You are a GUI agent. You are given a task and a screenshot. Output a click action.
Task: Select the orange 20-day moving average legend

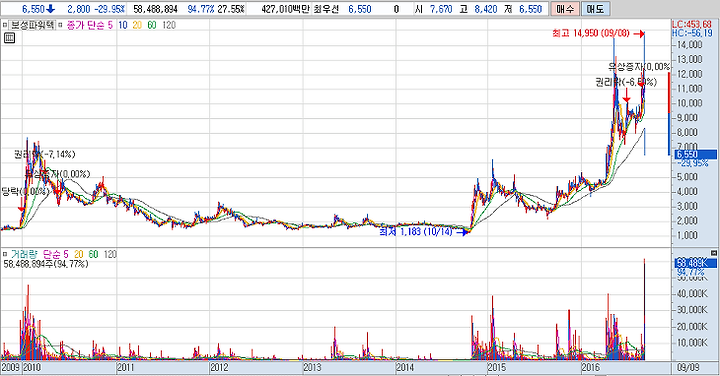click(x=137, y=25)
